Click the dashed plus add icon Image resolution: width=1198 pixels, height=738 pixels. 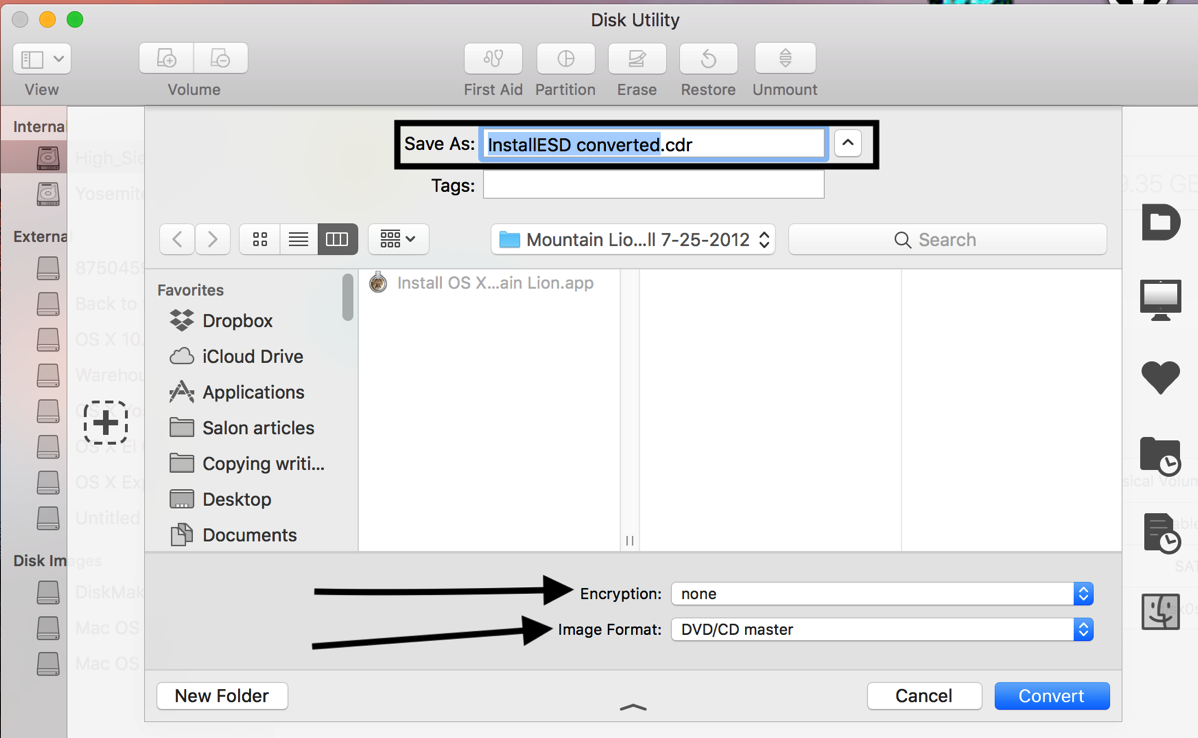(105, 422)
